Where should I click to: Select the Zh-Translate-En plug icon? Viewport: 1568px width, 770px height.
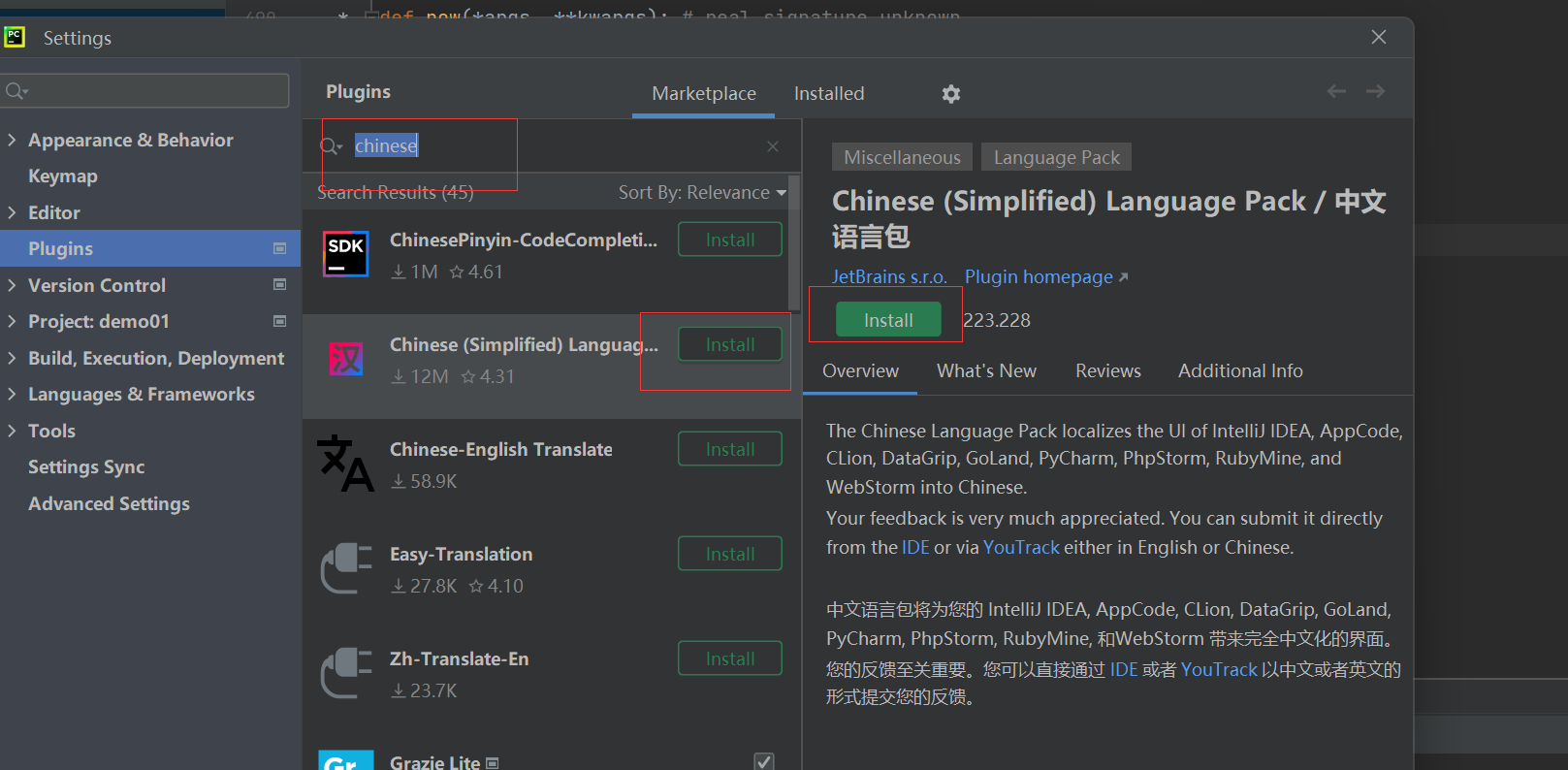coord(346,673)
